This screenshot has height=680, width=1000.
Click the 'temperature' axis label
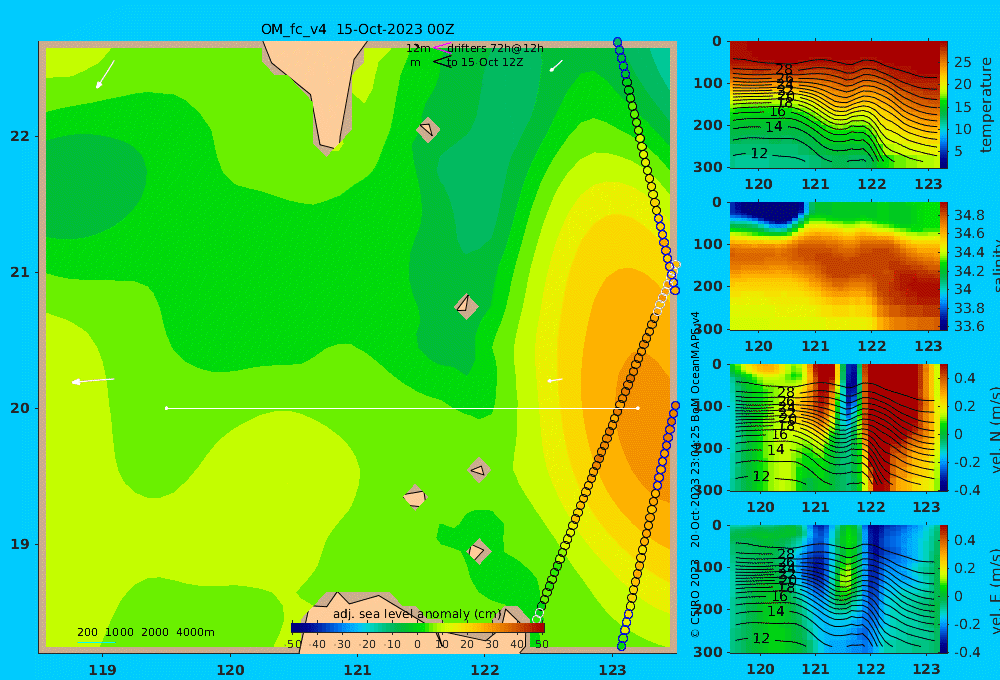click(x=986, y=105)
